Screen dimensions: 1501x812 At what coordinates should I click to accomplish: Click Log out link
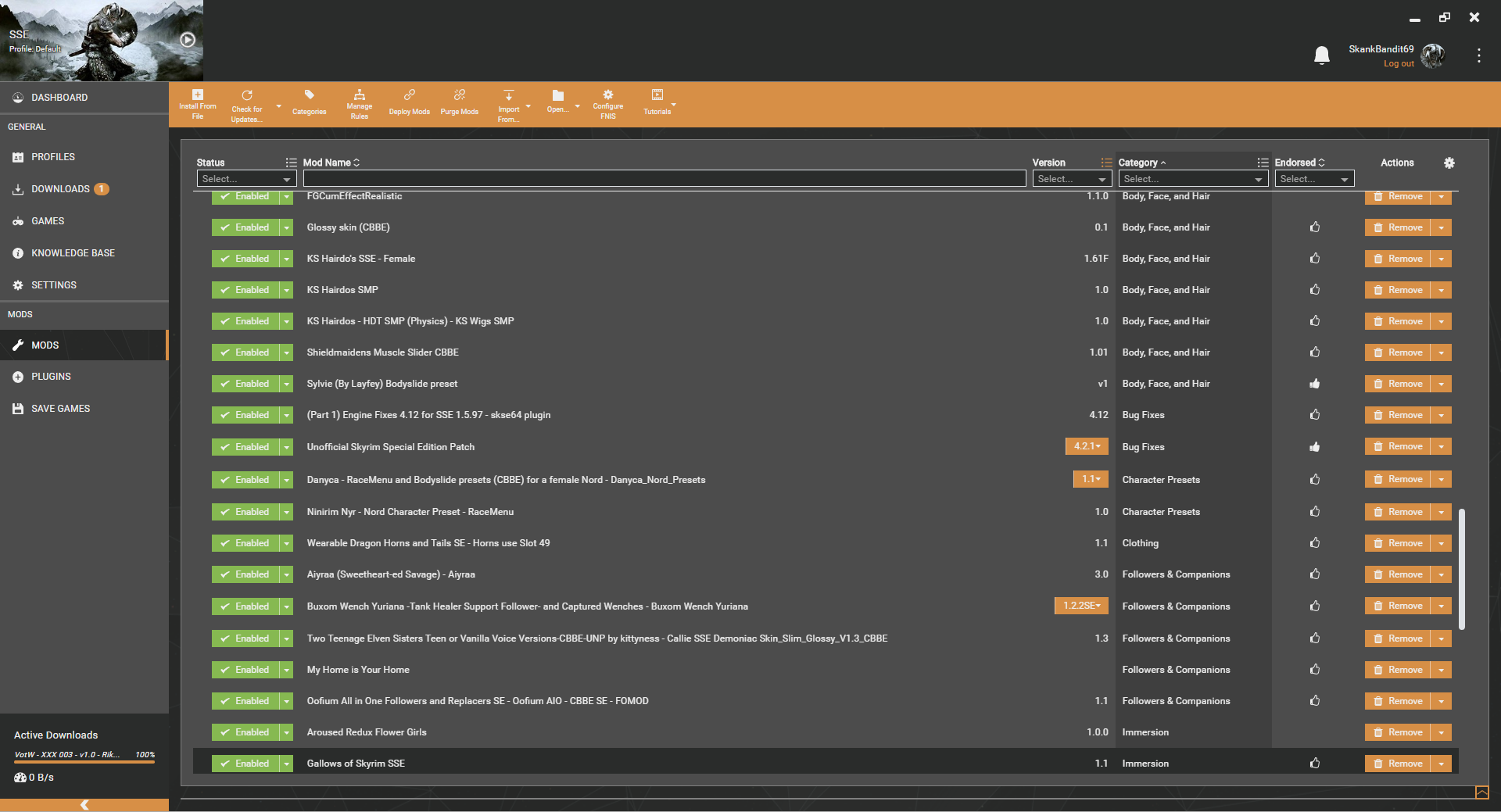tap(1399, 64)
